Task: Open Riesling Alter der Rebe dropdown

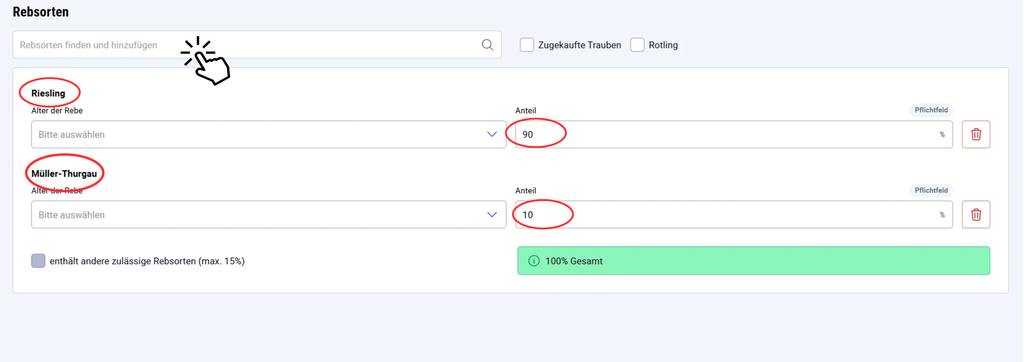Action: (x=268, y=135)
